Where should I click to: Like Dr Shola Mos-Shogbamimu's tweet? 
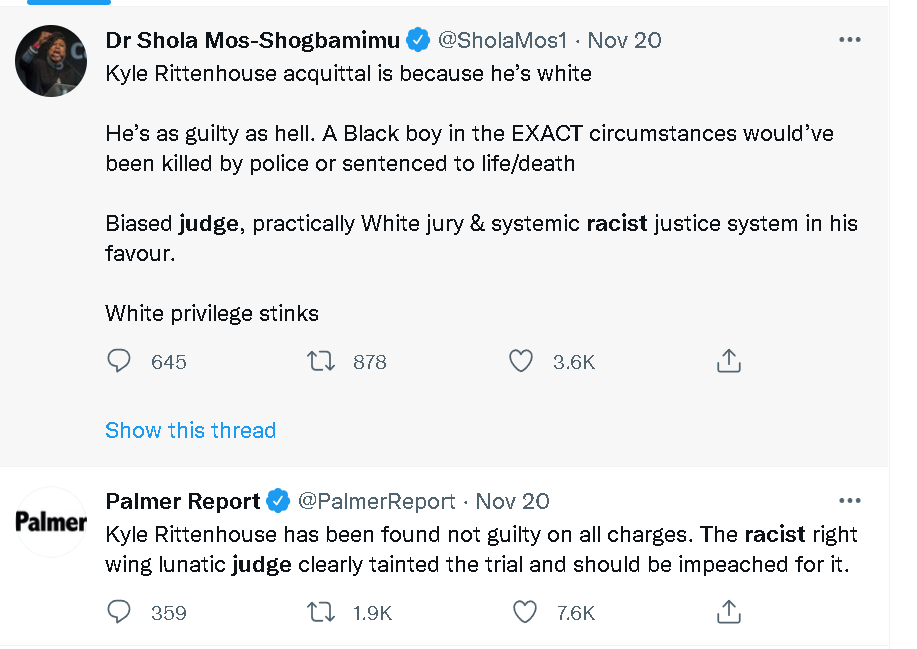pyautogui.click(x=521, y=361)
